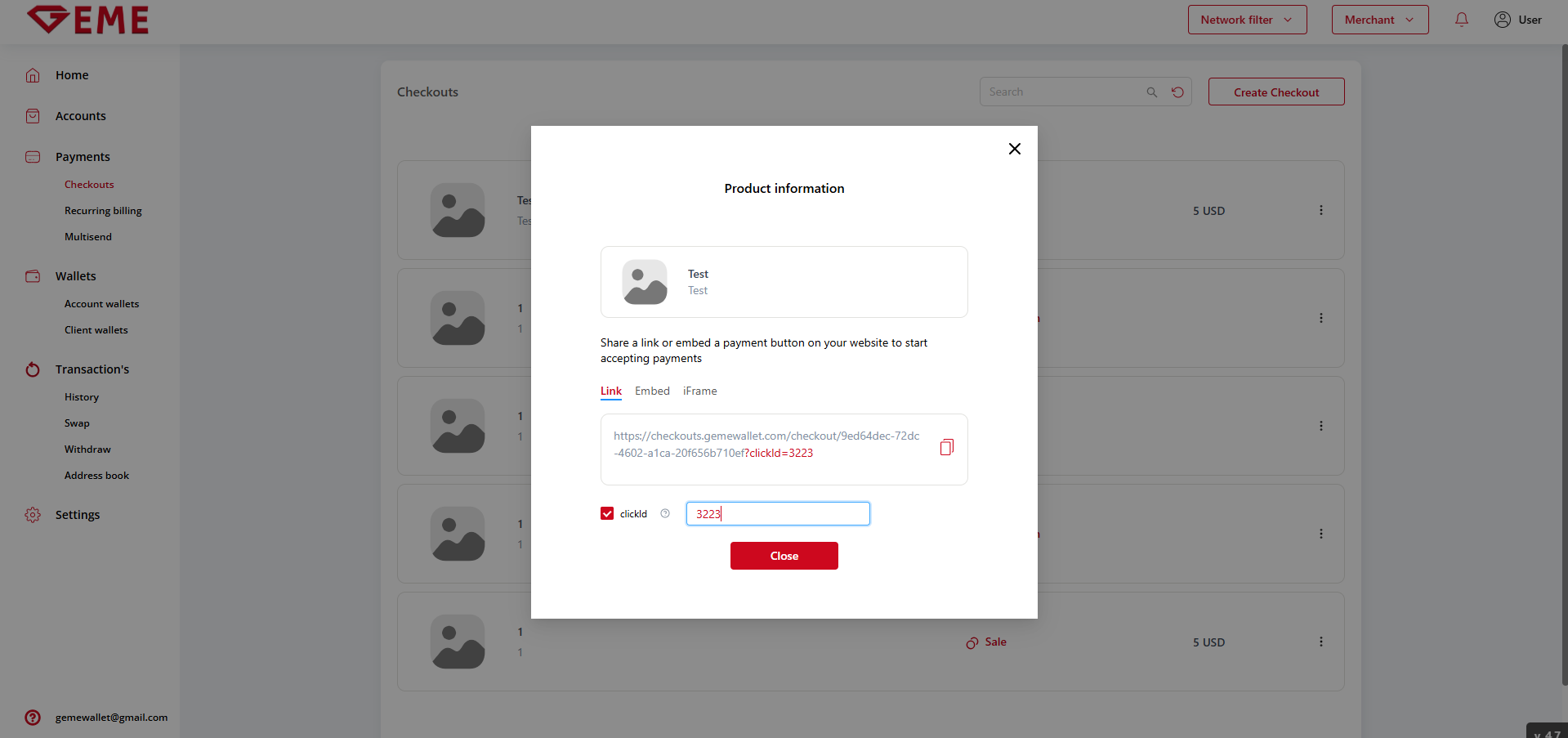The height and width of the screenshot is (738, 1568).
Task: Open notifications bell icon
Action: tap(1461, 20)
